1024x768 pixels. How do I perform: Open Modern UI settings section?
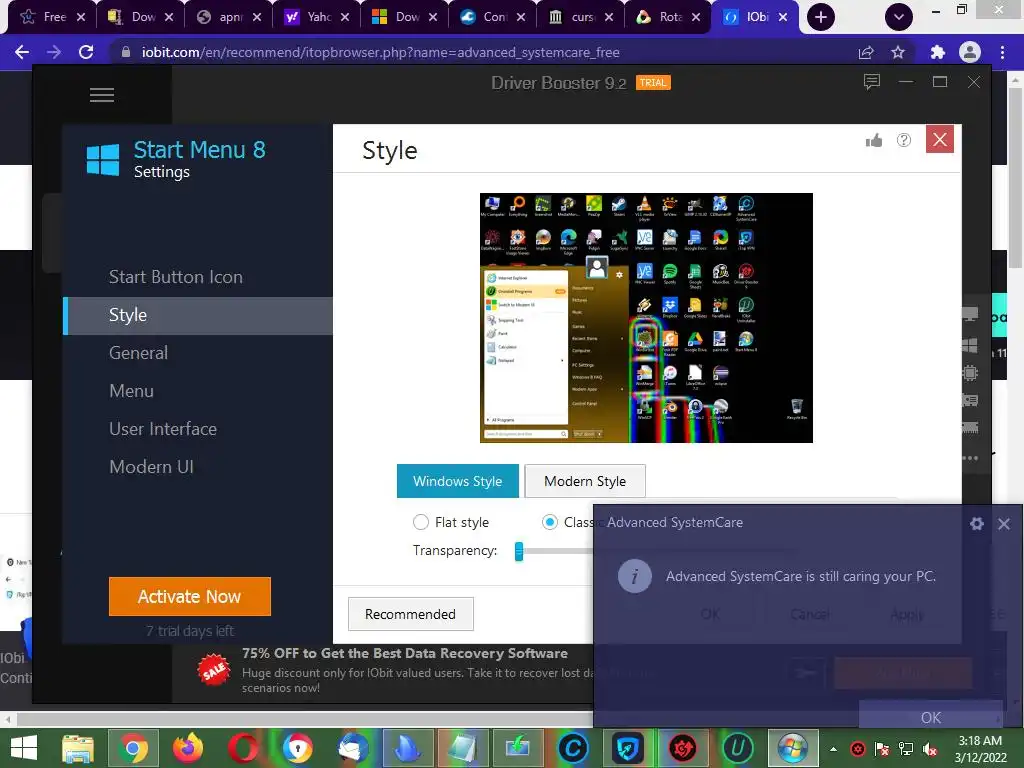point(151,467)
